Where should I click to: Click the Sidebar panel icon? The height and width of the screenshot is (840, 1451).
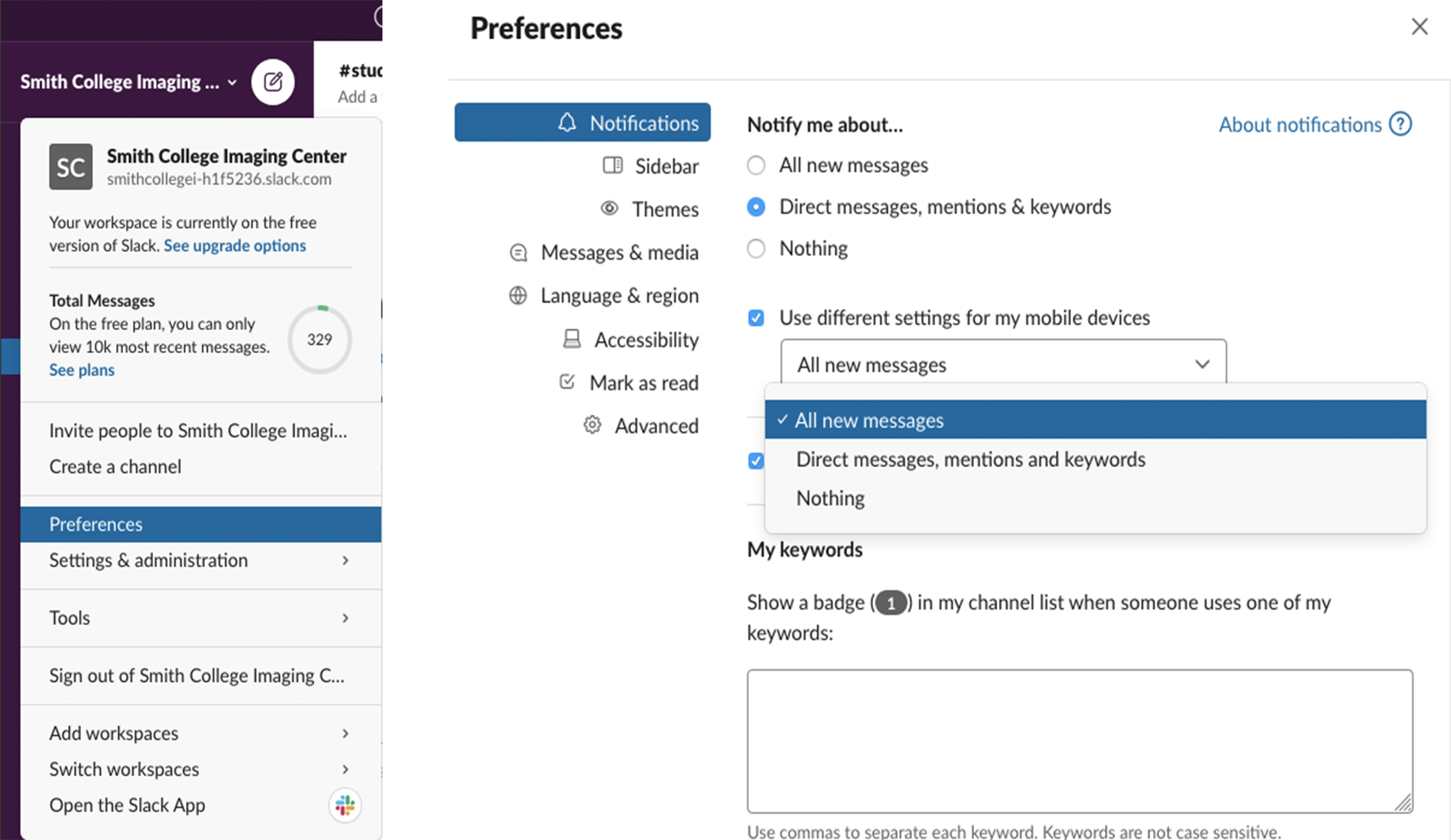pyautogui.click(x=613, y=165)
